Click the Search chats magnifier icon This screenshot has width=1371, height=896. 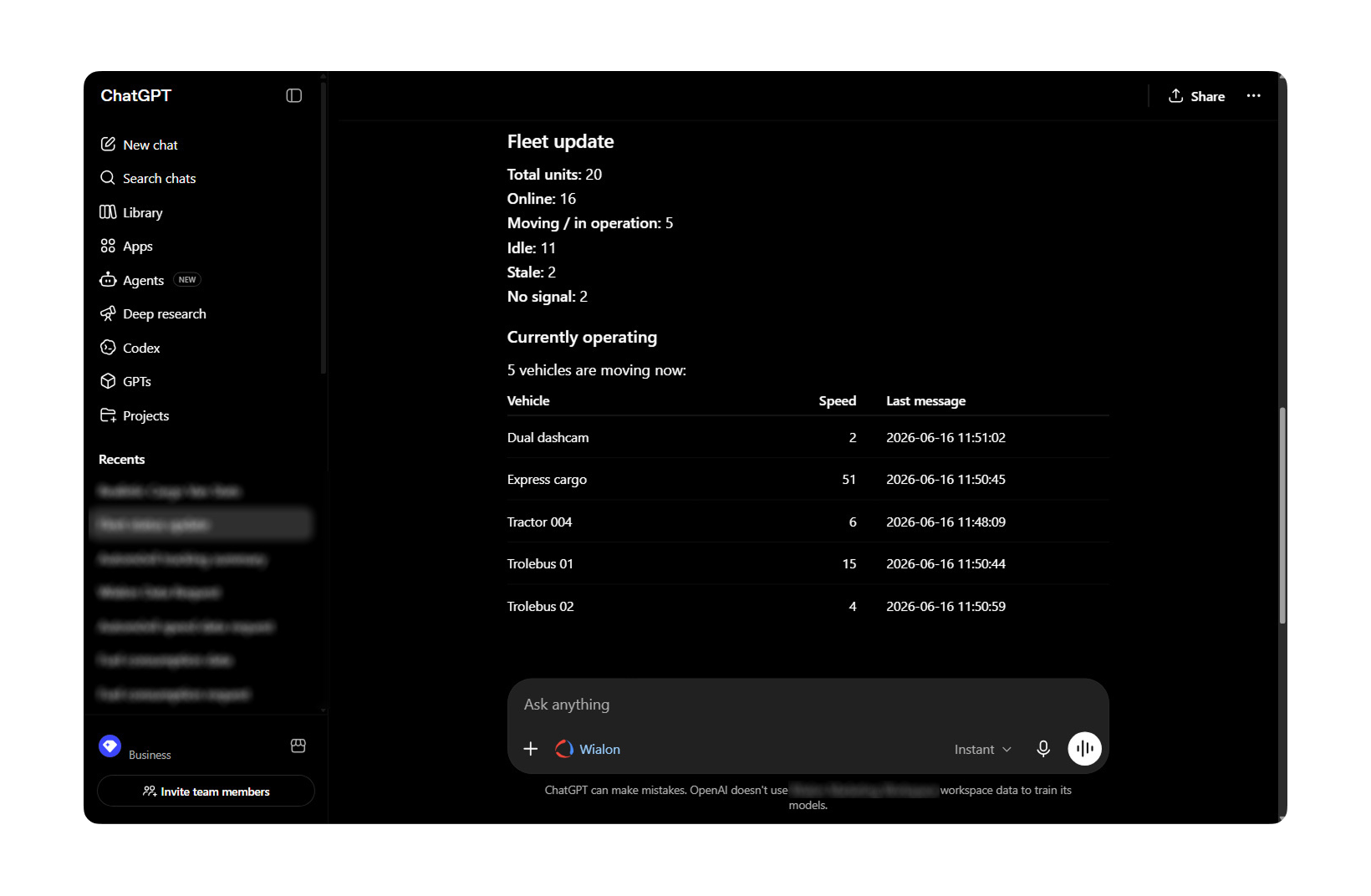click(x=108, y=178)
